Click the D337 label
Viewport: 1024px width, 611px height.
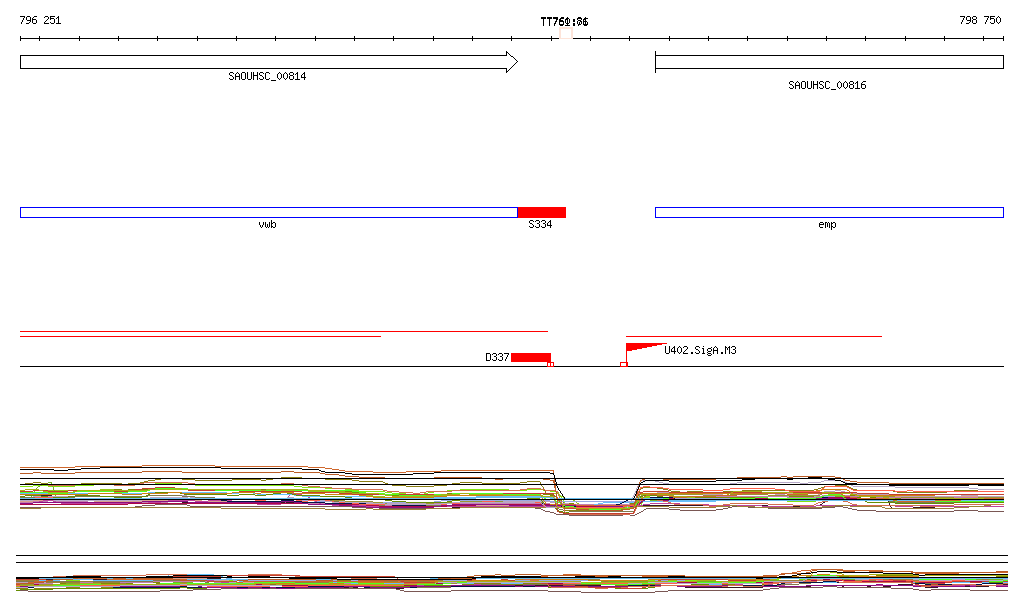pyautogui.click(x=497, y=357)
